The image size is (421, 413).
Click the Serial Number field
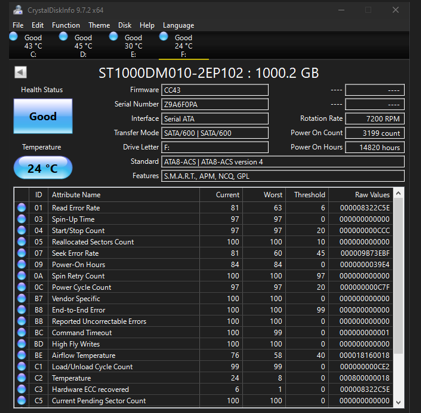pyautogui.click(x=215, y=104)
